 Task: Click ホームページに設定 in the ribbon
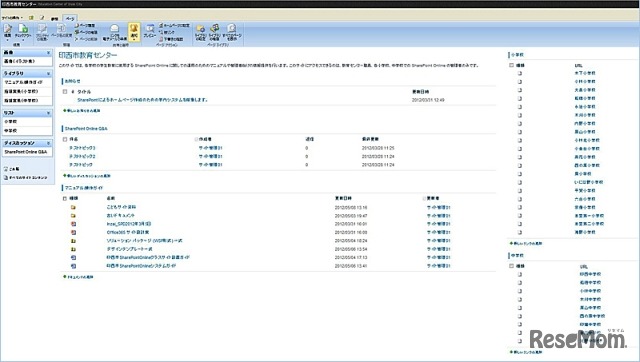click(174, 25)
